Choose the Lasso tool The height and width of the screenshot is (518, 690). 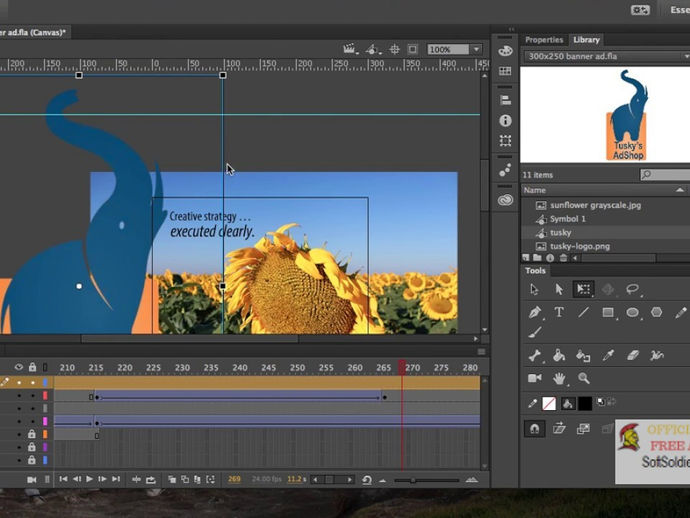pos(633,289)
